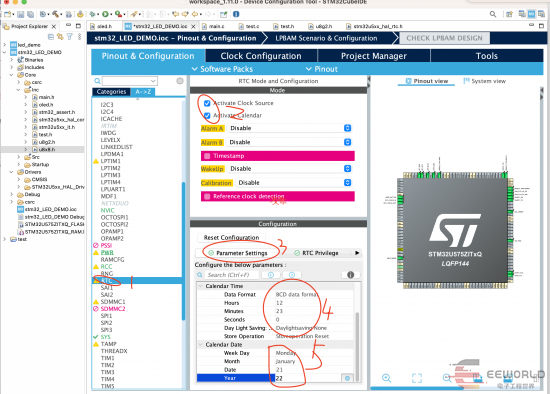Switch to the Clock Configuration tab
This screenshot has height=394, width=550.
pyautogui.click(x=261, y=56)
